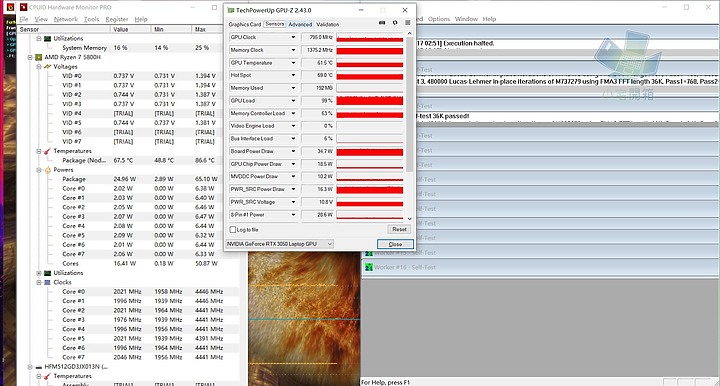Collapse the HFM512GD3JX013N drive node
The width and height of the screenshot is (720, 386).
click(30, 367)
